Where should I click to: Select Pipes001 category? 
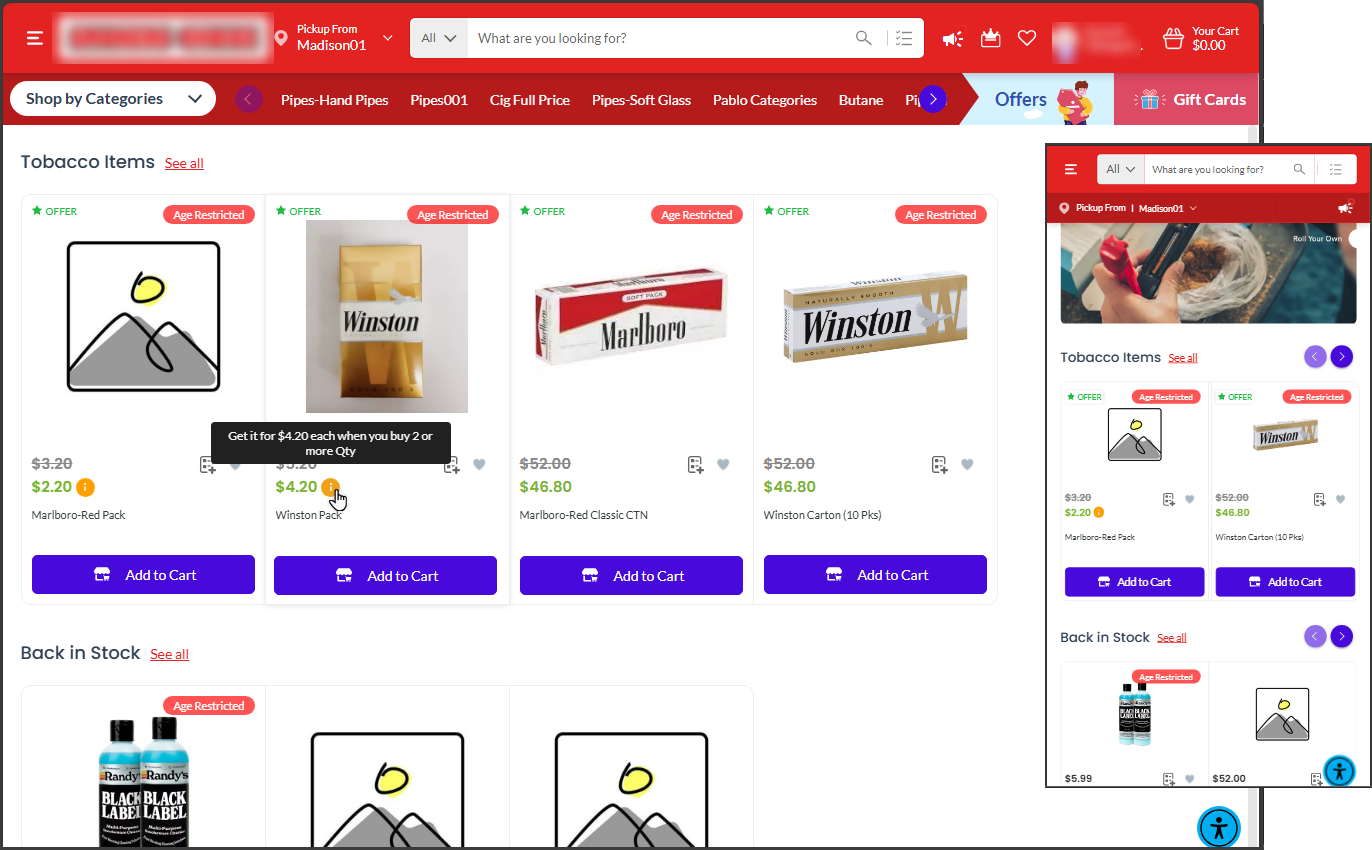click(439, 100)
